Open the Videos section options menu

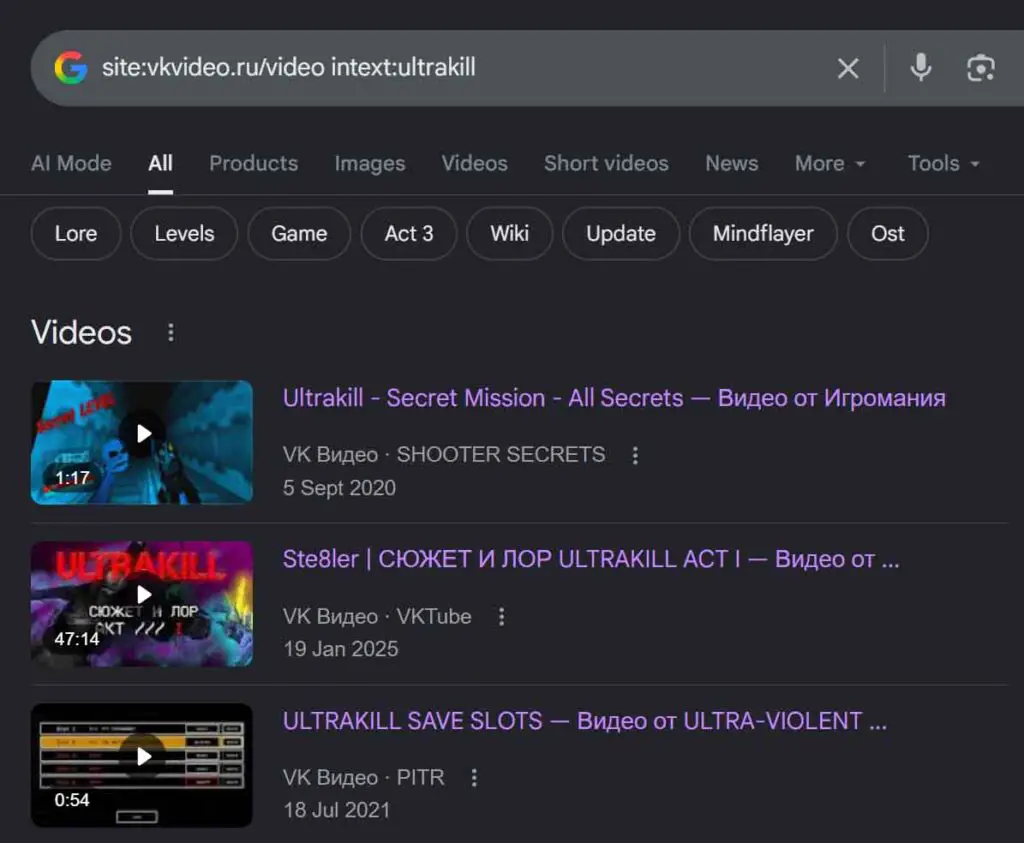click(x=170, y=332)
